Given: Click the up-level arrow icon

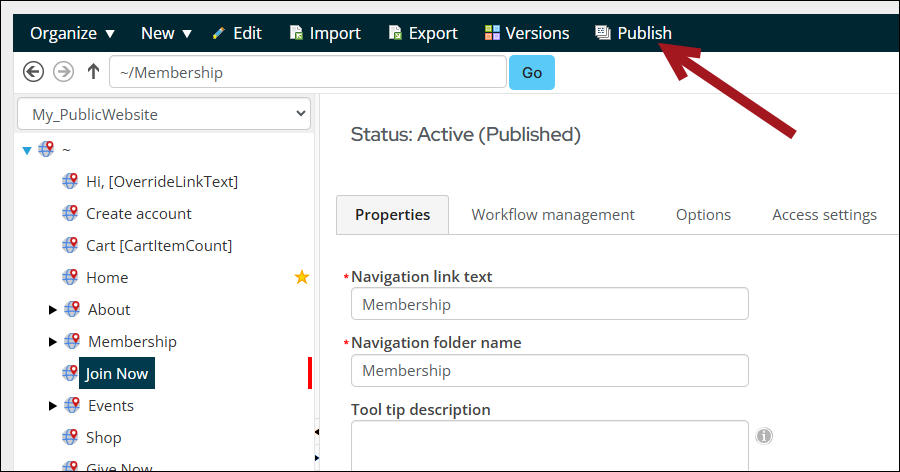Looking at the screenshot, I should click(x=93, y=72).
